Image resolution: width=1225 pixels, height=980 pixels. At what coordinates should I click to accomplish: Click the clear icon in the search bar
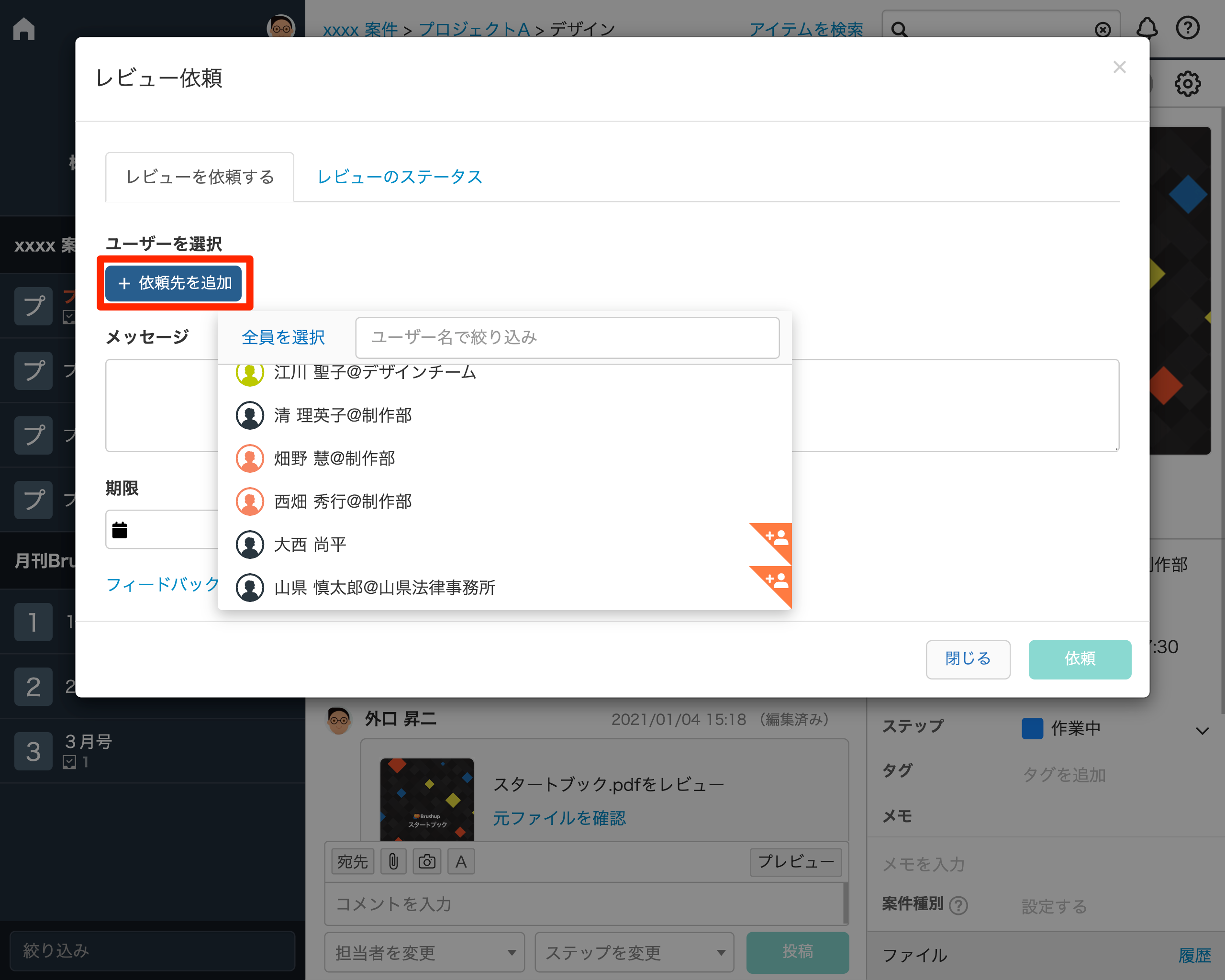coord(1103,30)
